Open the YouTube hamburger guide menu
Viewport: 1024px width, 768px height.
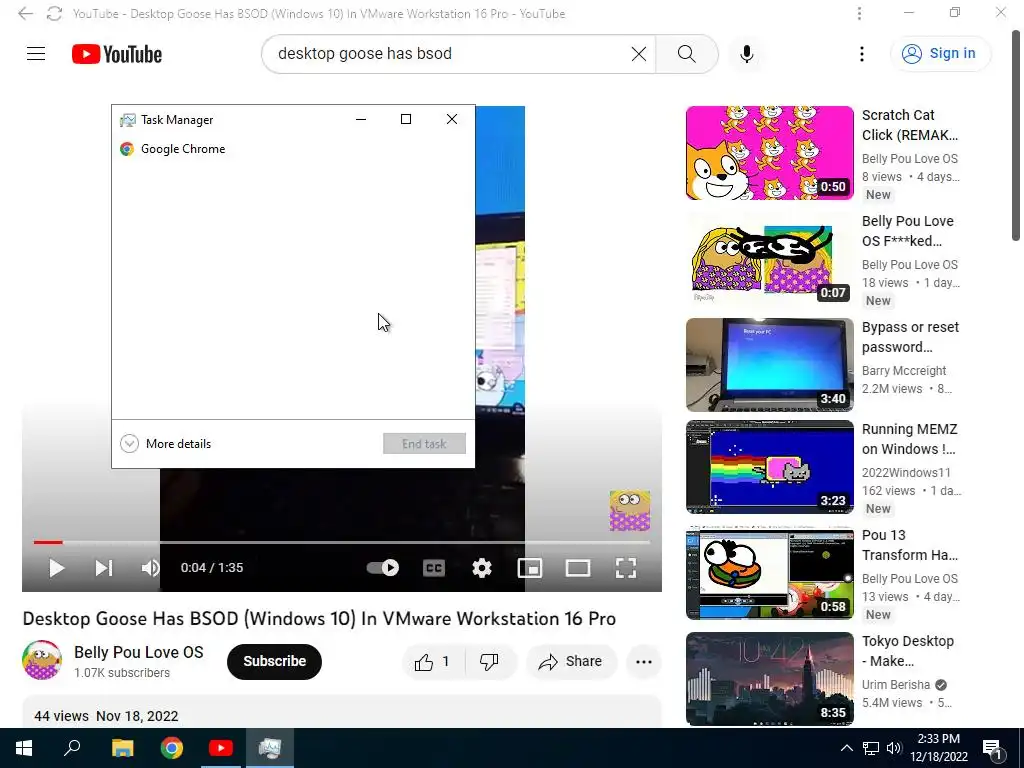pos(36,54)
